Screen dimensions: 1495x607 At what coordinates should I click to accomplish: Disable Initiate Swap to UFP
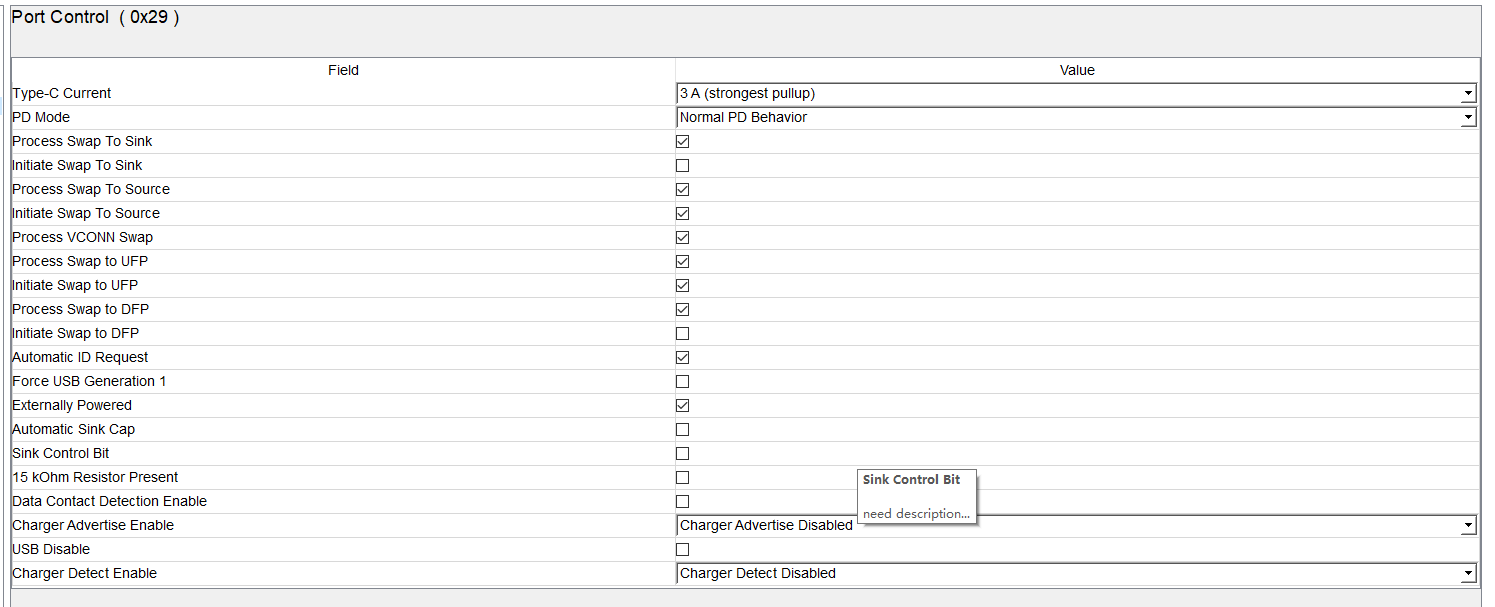pyautogui.click(x=682, y=285)
